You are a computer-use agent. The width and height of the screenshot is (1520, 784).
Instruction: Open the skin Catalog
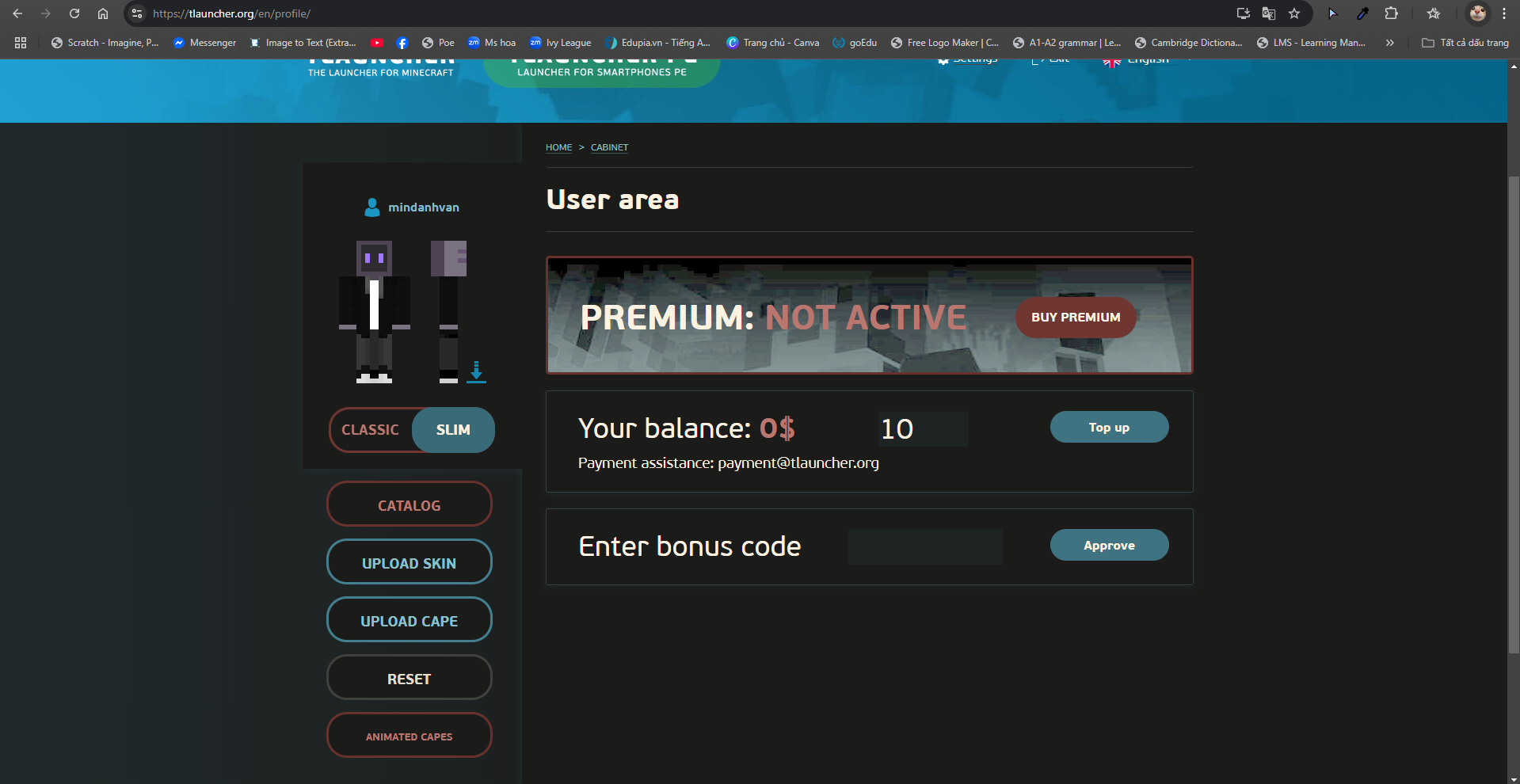pyautogui.click(x=410, y=504)
